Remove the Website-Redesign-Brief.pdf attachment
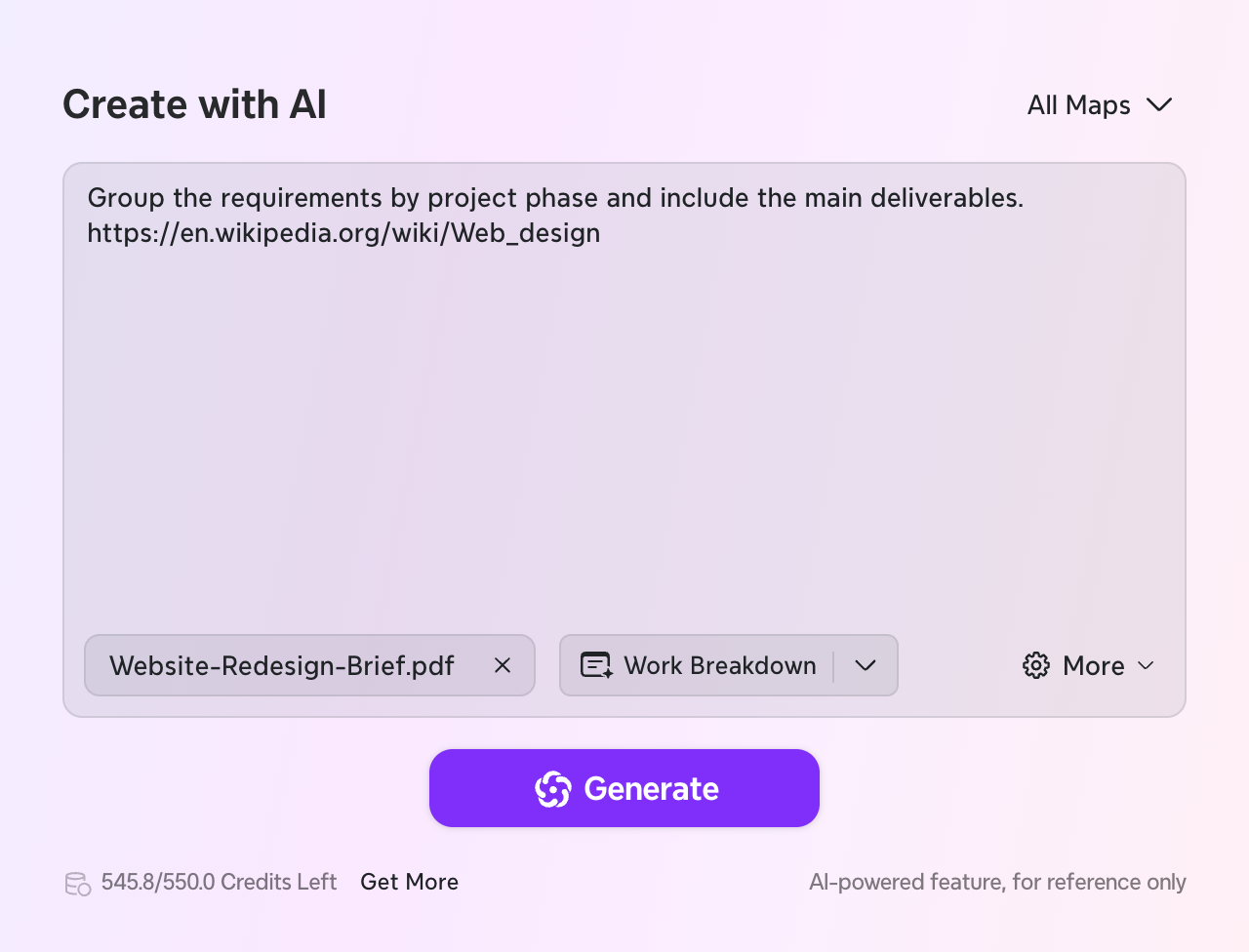 point(503,665)
